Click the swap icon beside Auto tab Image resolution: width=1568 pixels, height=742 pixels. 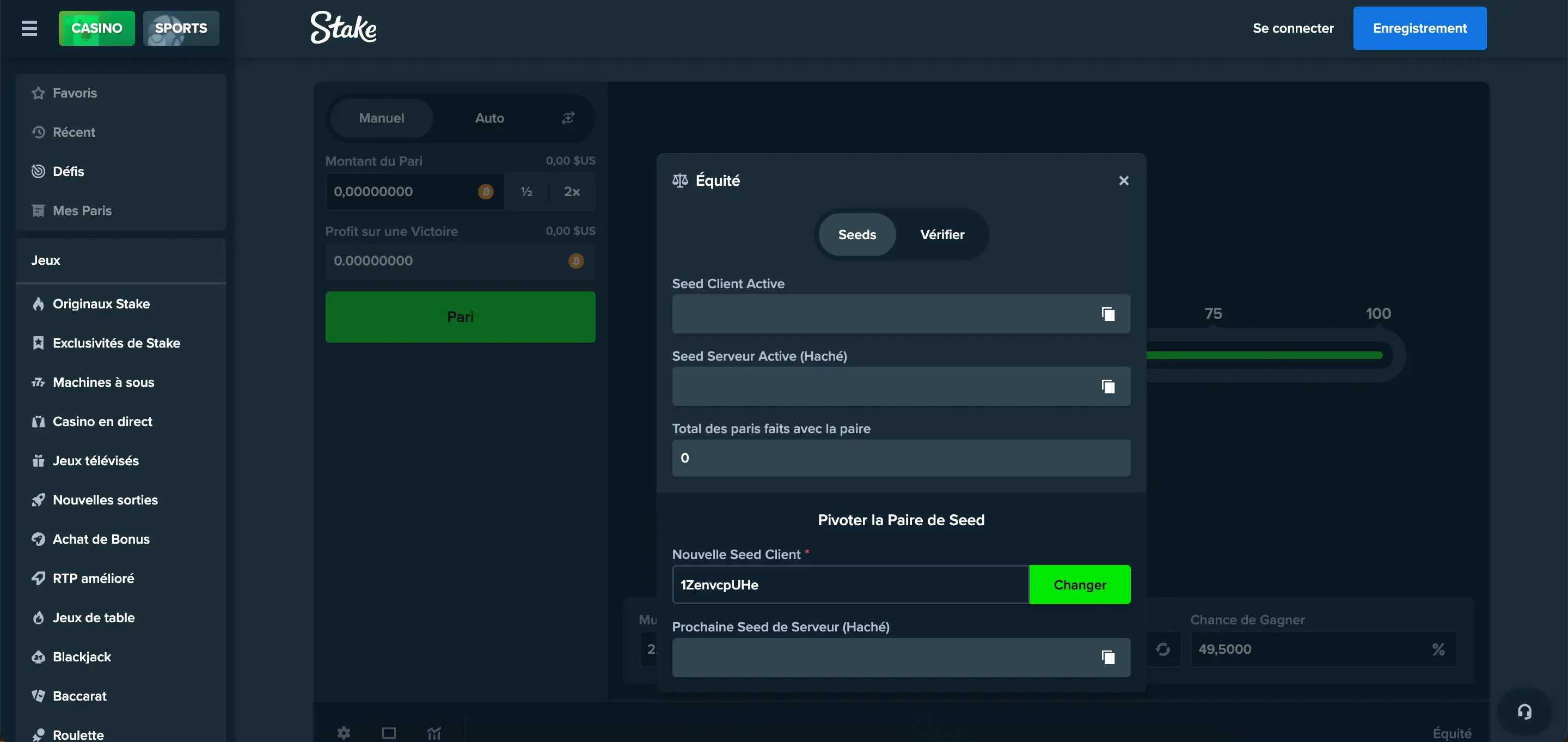pyautogui.click(x=568, y=118)
